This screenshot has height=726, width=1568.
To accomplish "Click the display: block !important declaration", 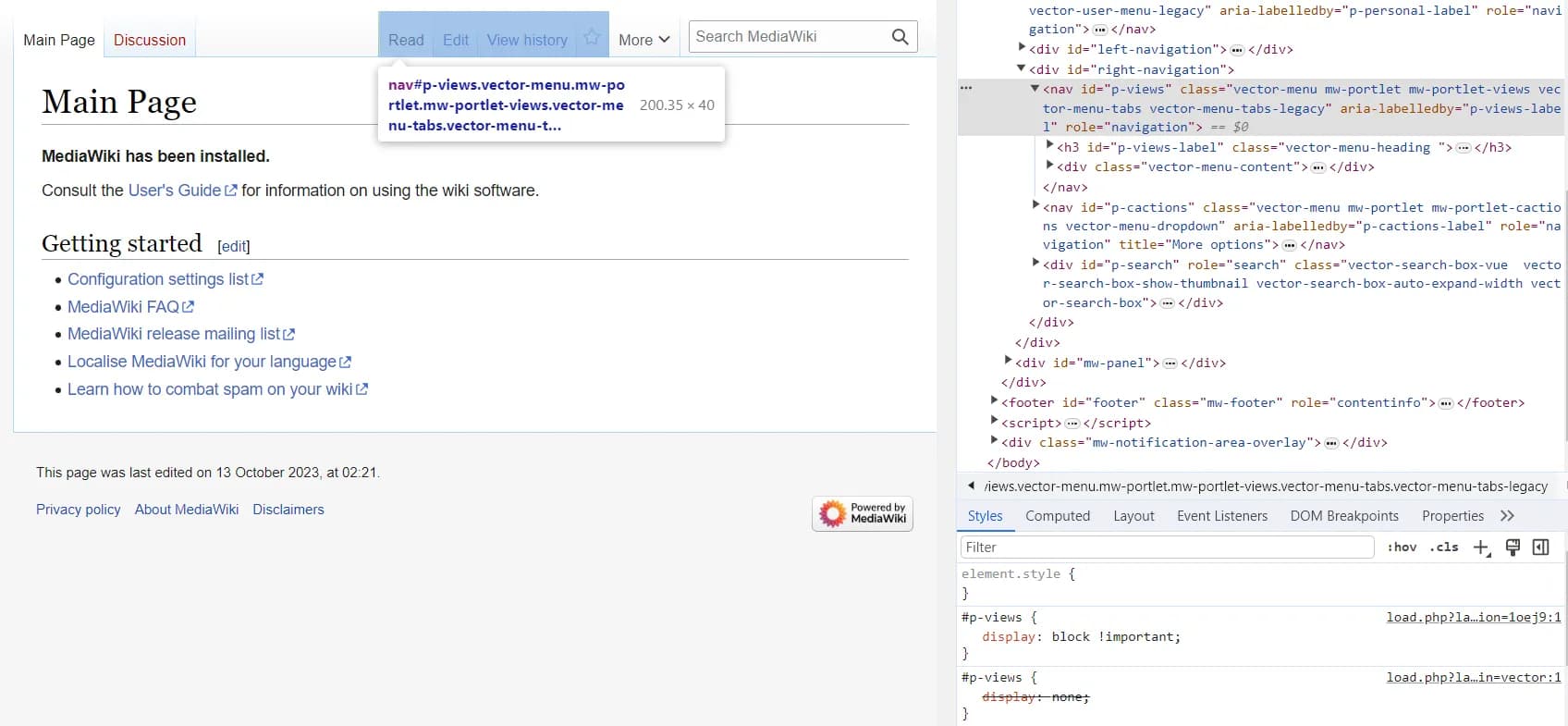I will [1081, 637].
